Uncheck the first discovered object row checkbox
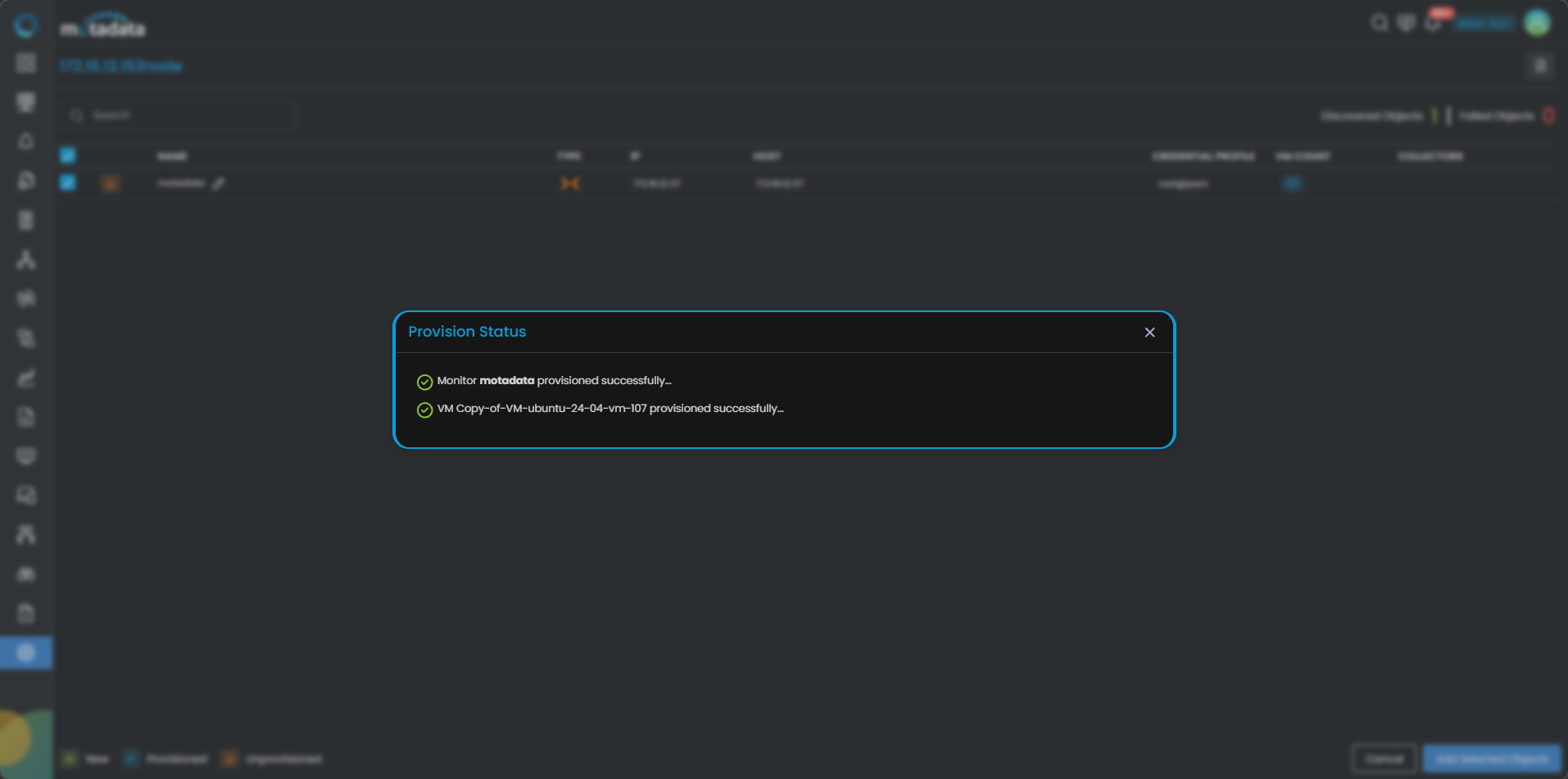 (x=68, y=183)
